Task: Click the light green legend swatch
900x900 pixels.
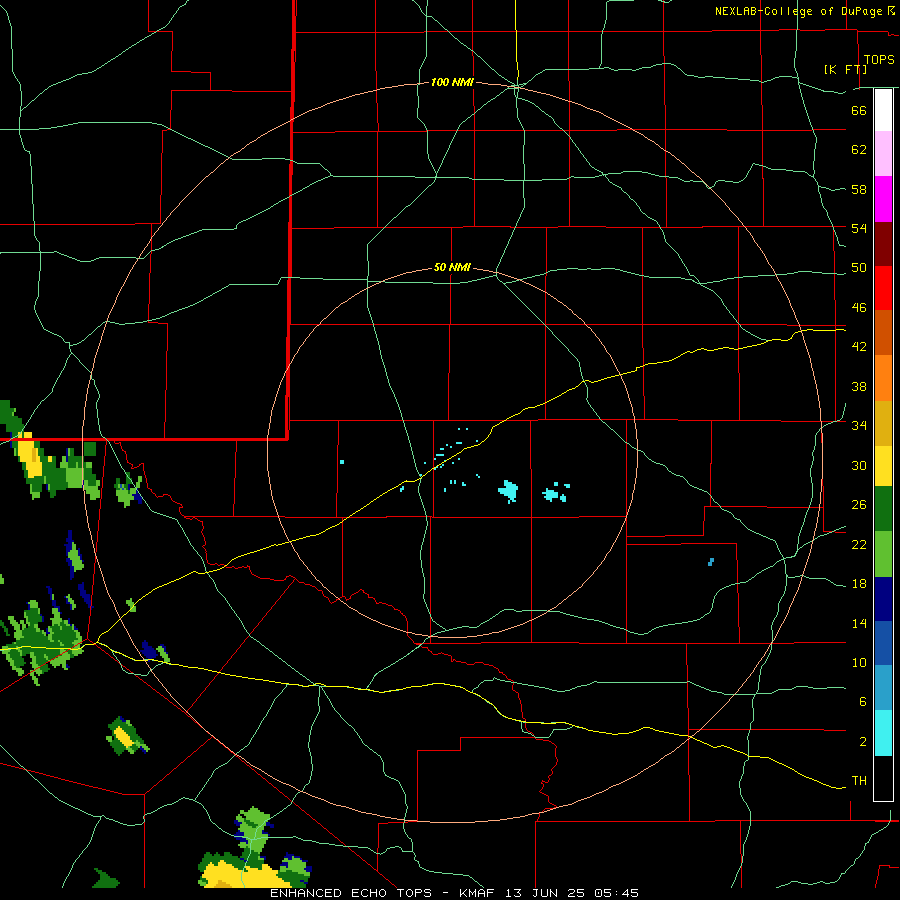Action: tap(883, 554)
